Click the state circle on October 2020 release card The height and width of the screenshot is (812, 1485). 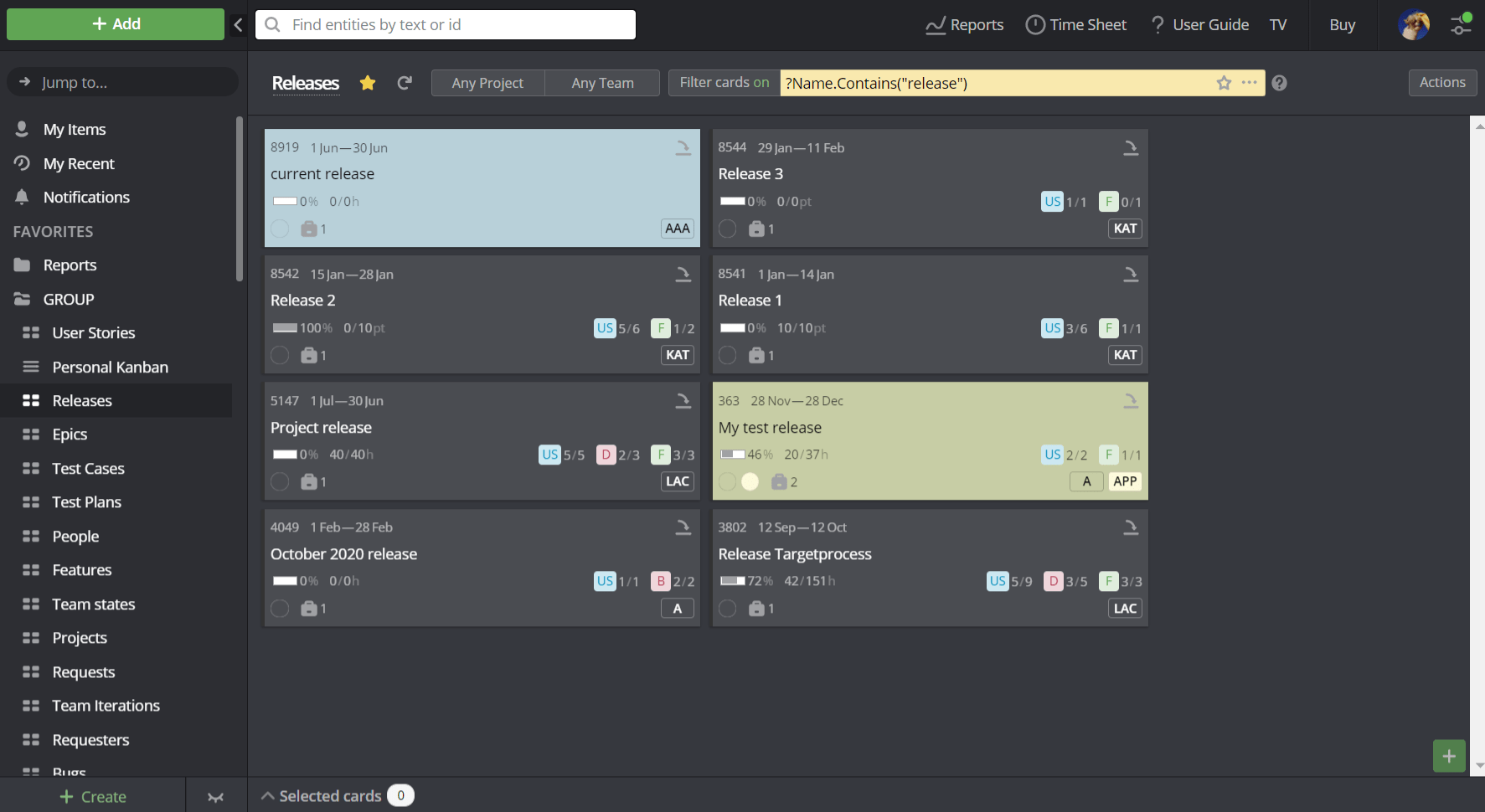[280, 609]
